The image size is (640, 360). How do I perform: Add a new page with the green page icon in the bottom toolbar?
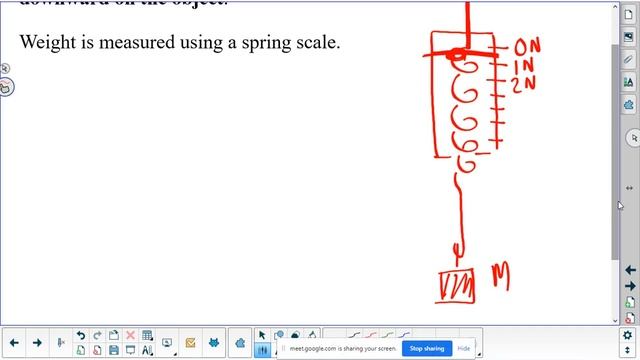coord(81,350)
